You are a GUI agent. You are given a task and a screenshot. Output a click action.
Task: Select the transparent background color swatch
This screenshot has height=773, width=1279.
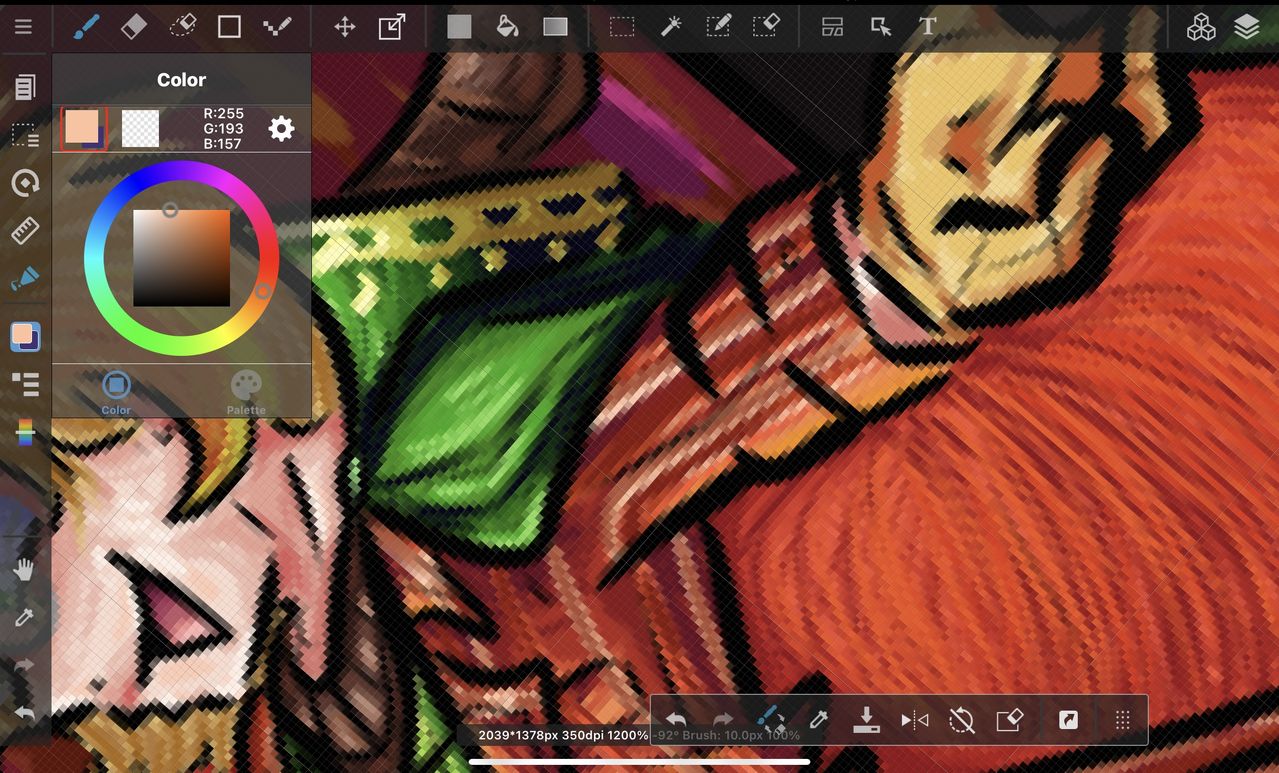[x=139, y=128]
